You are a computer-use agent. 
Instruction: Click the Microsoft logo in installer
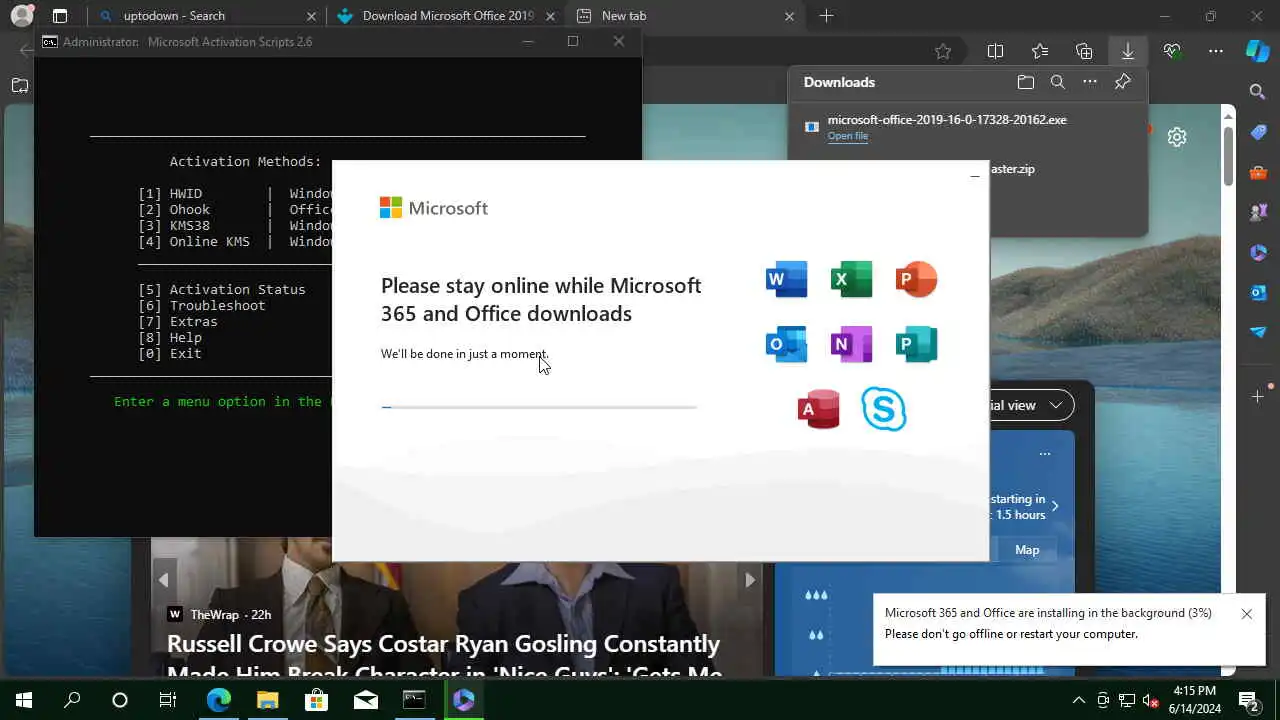tap(434, 208)
